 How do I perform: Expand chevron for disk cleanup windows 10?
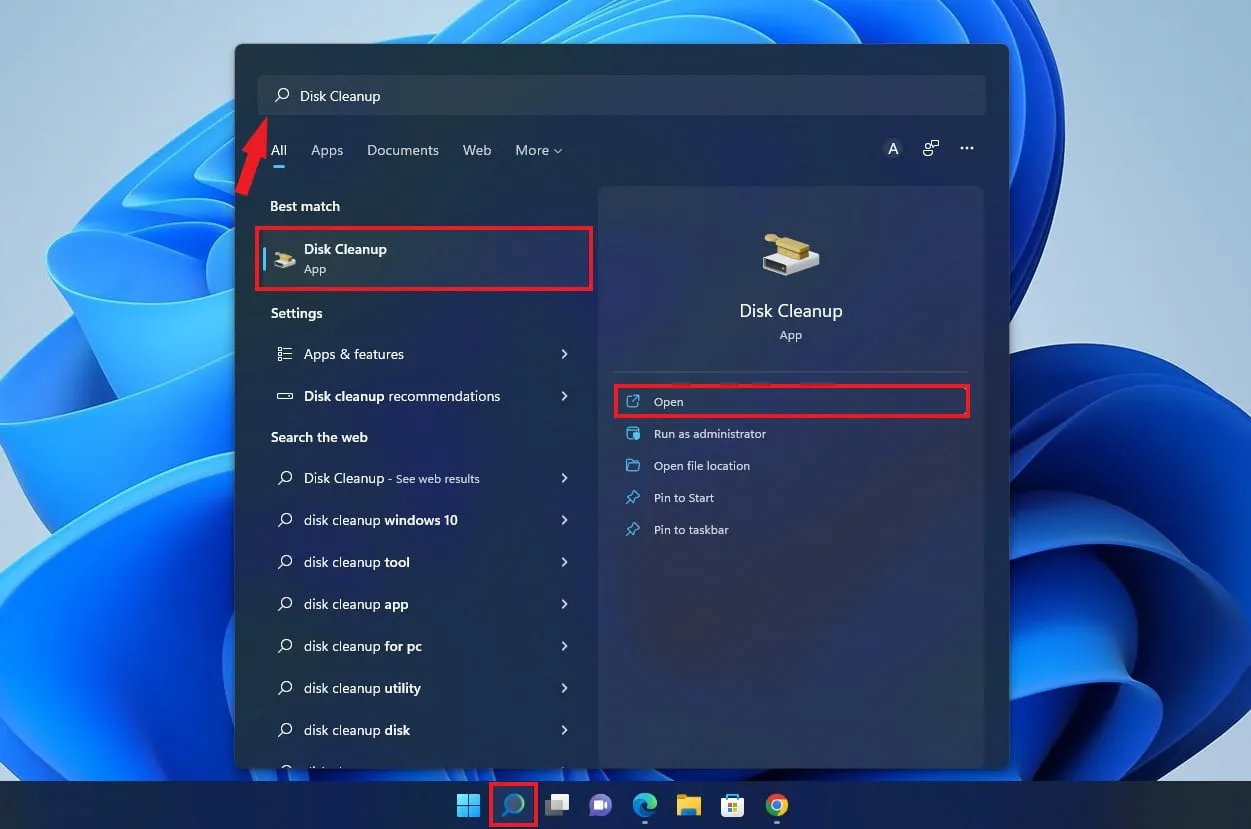(x=564, y=520)
